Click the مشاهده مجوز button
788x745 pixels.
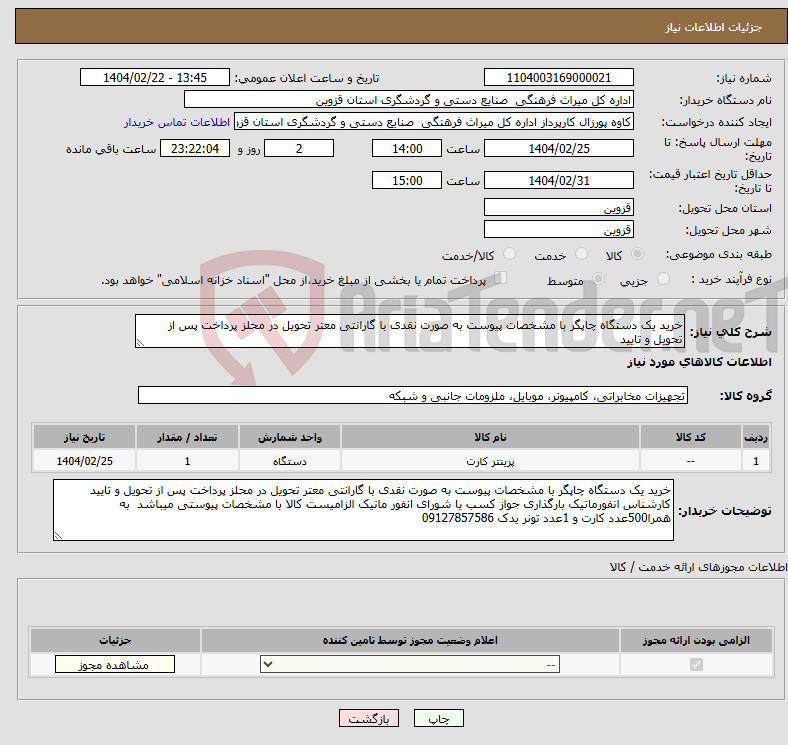point(115,665)
